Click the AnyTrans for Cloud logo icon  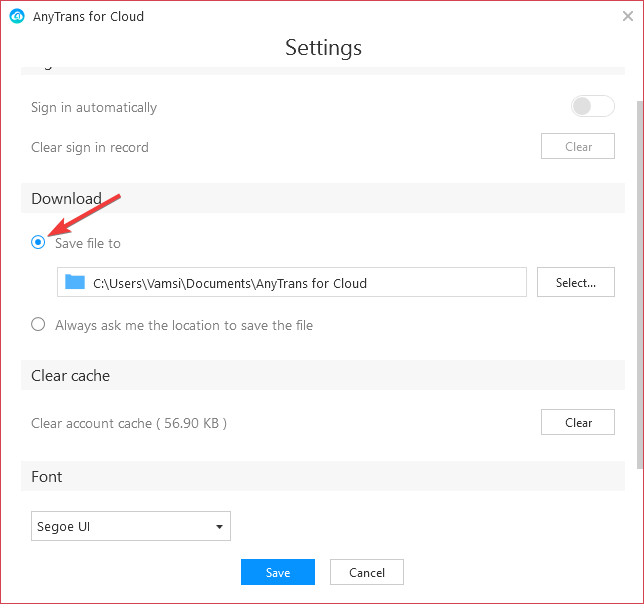[17, 16]
